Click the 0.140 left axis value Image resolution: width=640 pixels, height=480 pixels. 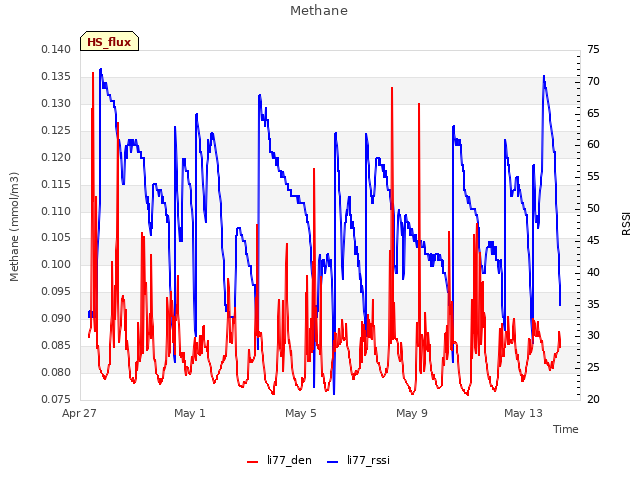[56, 49]
